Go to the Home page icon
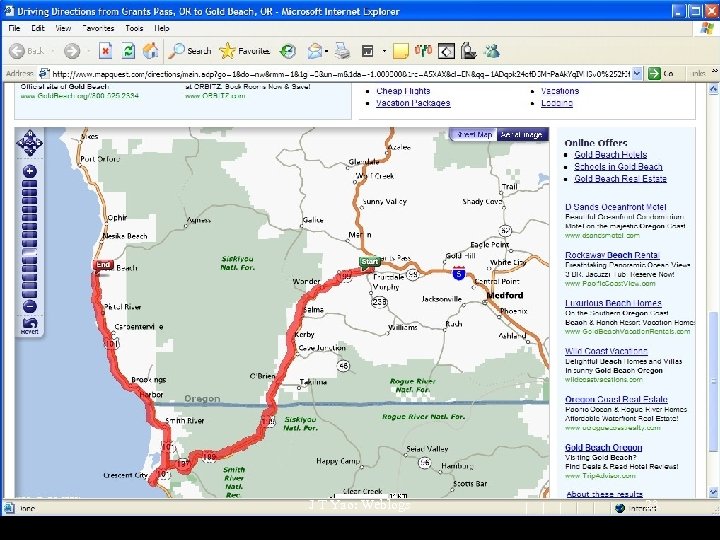This screenshot has height=540, width=720. 150,51
